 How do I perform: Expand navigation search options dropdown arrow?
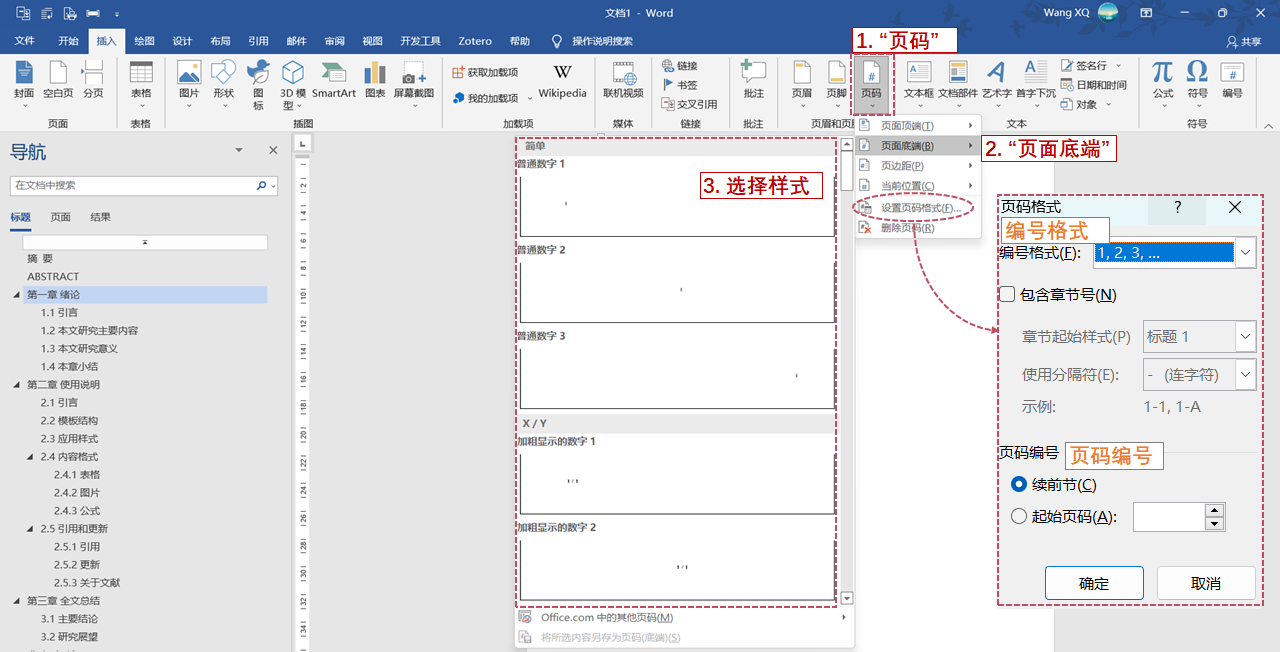pos(273,186)
